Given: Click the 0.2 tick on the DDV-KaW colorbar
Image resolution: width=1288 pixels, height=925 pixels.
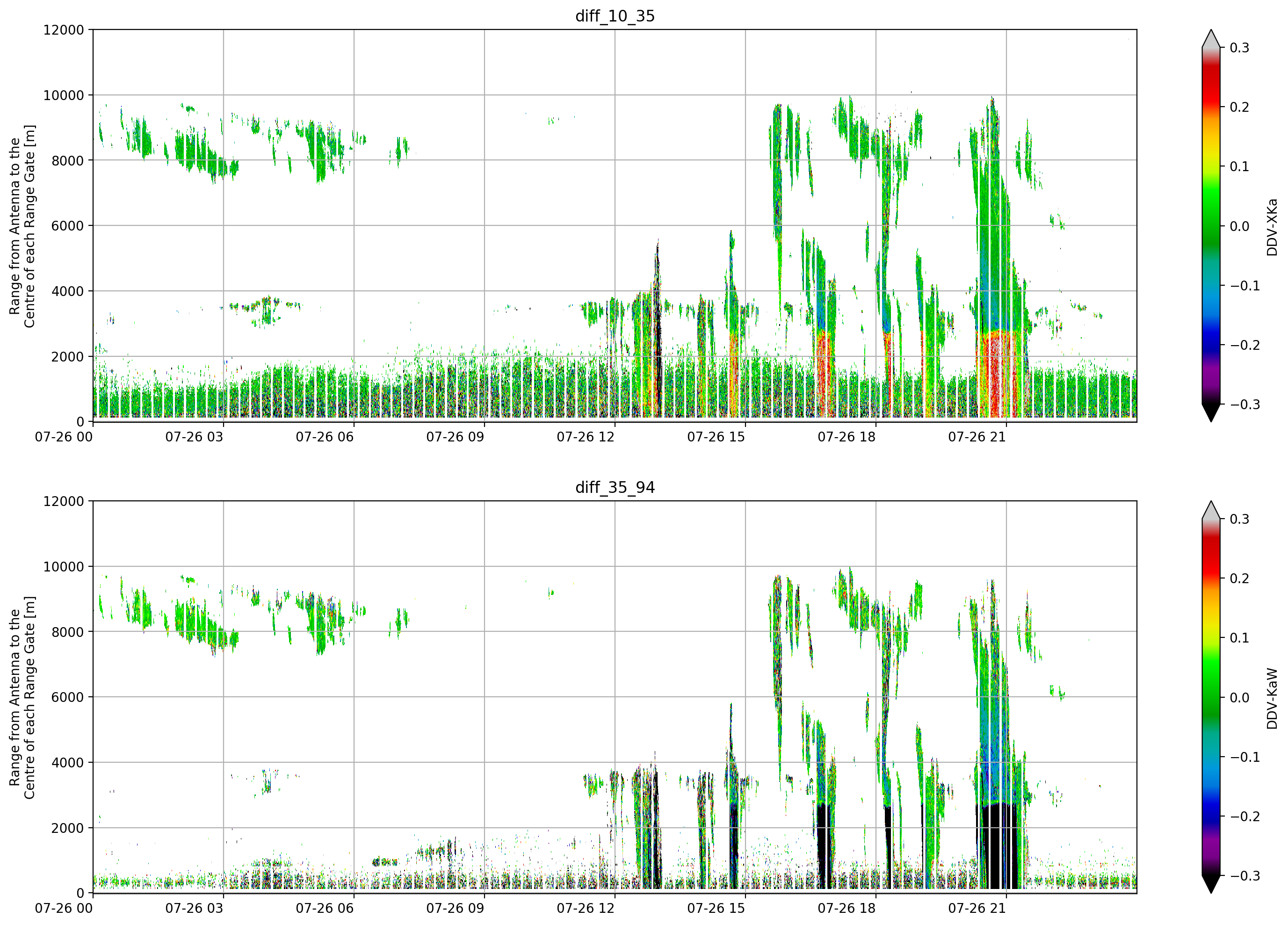Looking at the screenshot, I should (1240, 578).
